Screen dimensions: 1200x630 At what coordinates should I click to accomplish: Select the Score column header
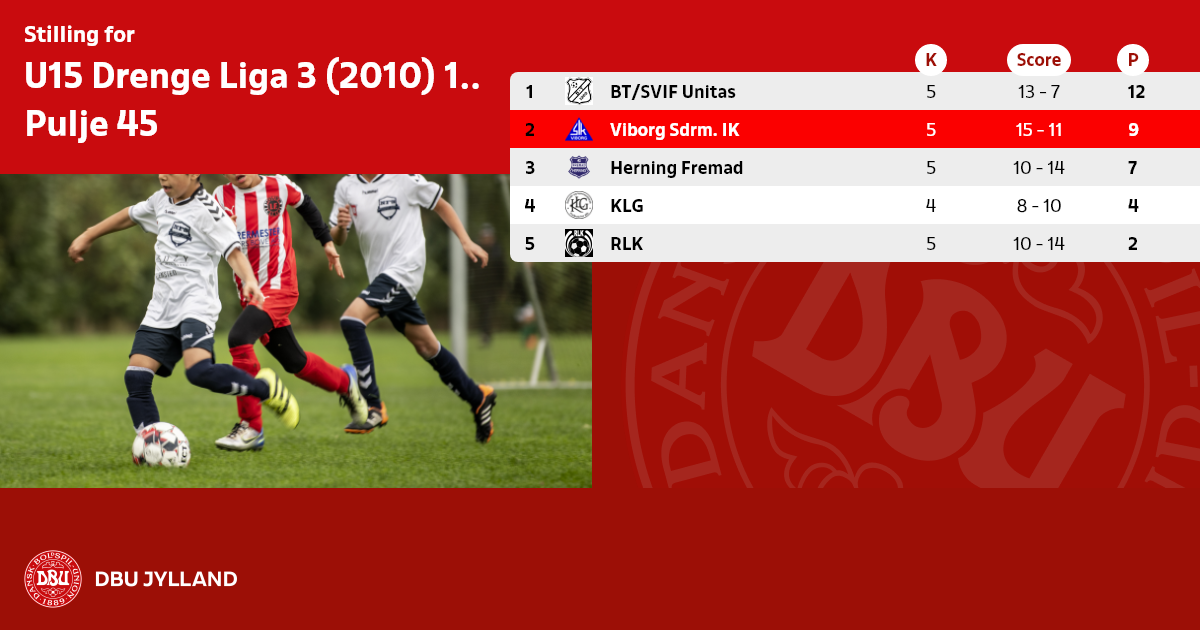point(1039,60)
